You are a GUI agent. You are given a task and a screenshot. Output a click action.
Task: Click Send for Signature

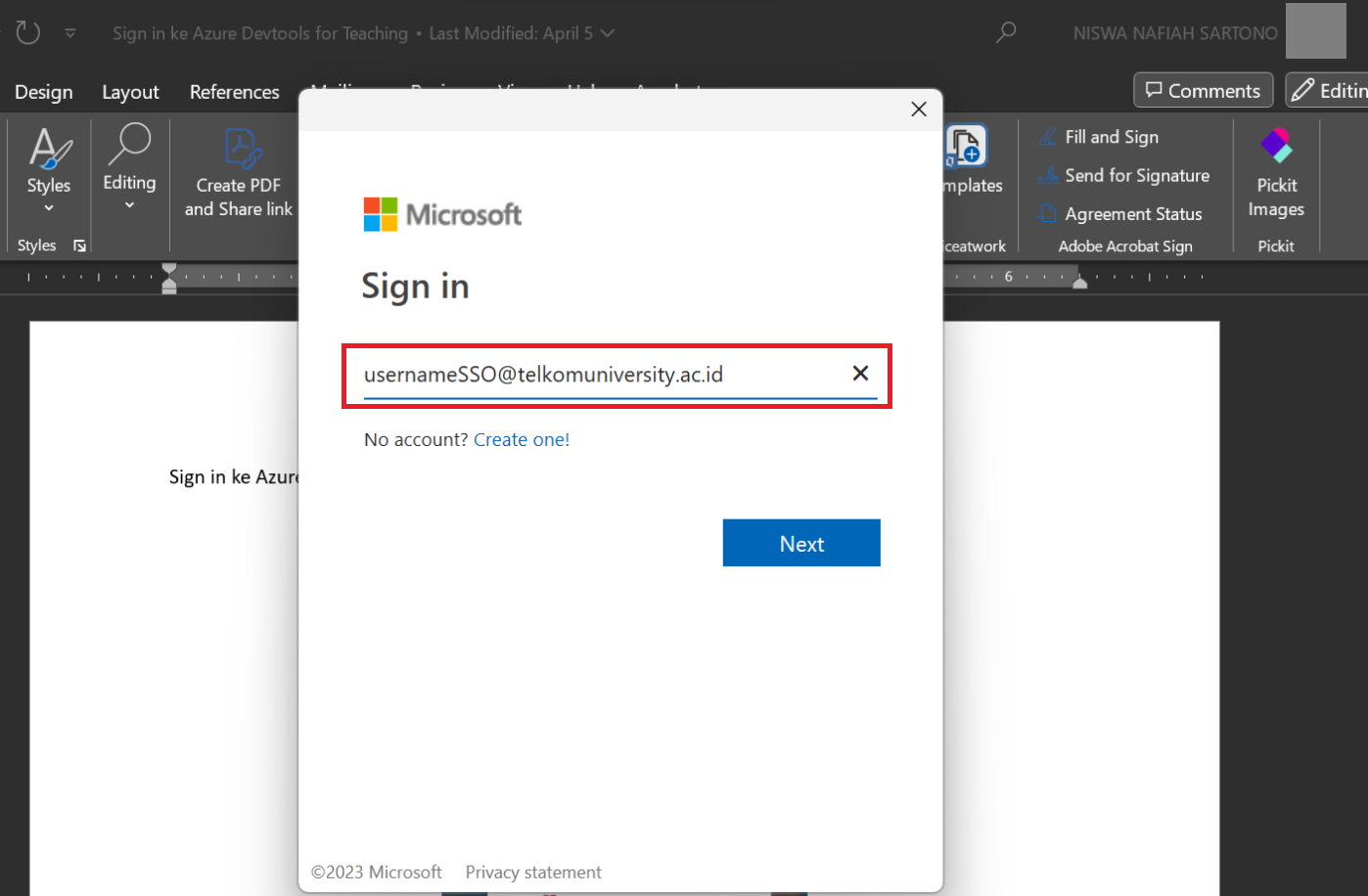(1124, 175)
